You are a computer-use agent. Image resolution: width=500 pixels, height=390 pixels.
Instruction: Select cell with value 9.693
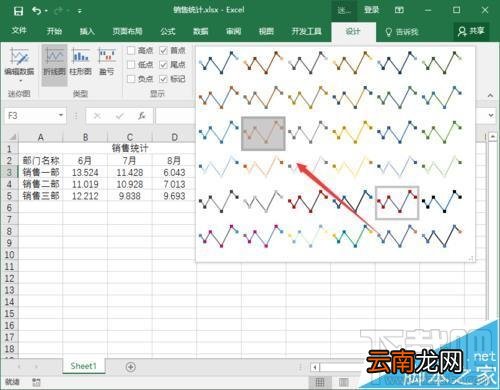pos(174,196)
